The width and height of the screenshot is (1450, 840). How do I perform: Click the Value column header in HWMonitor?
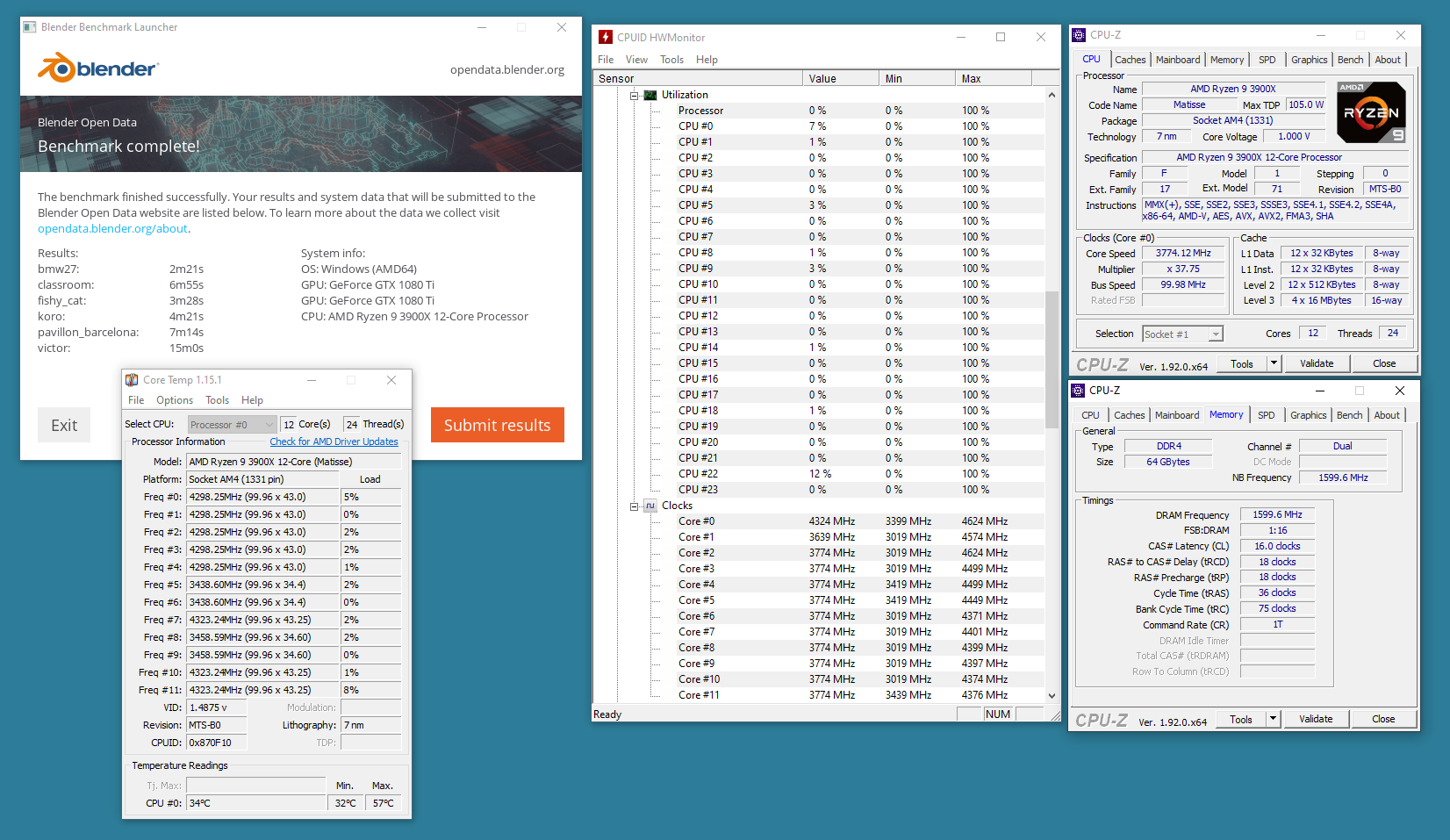pos(841,78)
